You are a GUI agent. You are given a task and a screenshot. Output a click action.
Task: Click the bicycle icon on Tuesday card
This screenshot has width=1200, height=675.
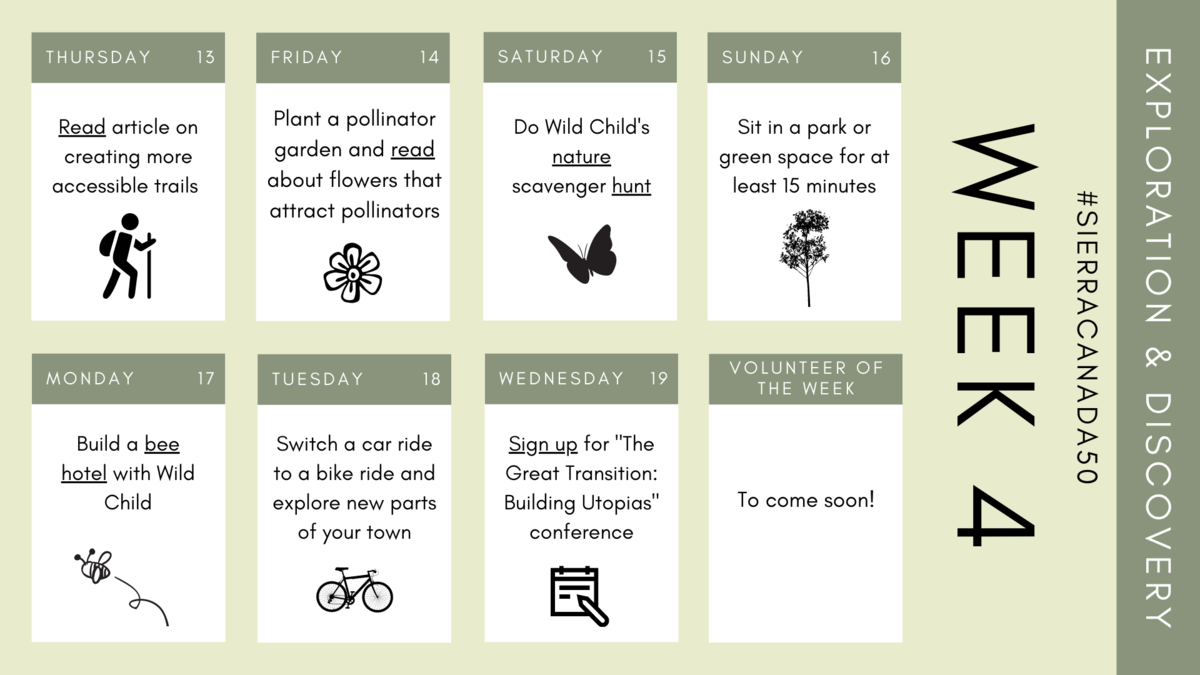(x=354, y=590)
